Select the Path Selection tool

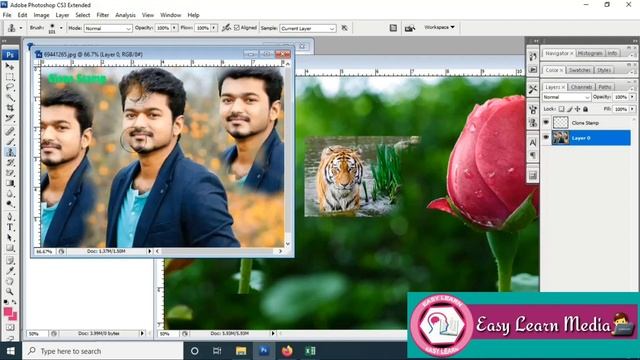click(x=10, y=238)
